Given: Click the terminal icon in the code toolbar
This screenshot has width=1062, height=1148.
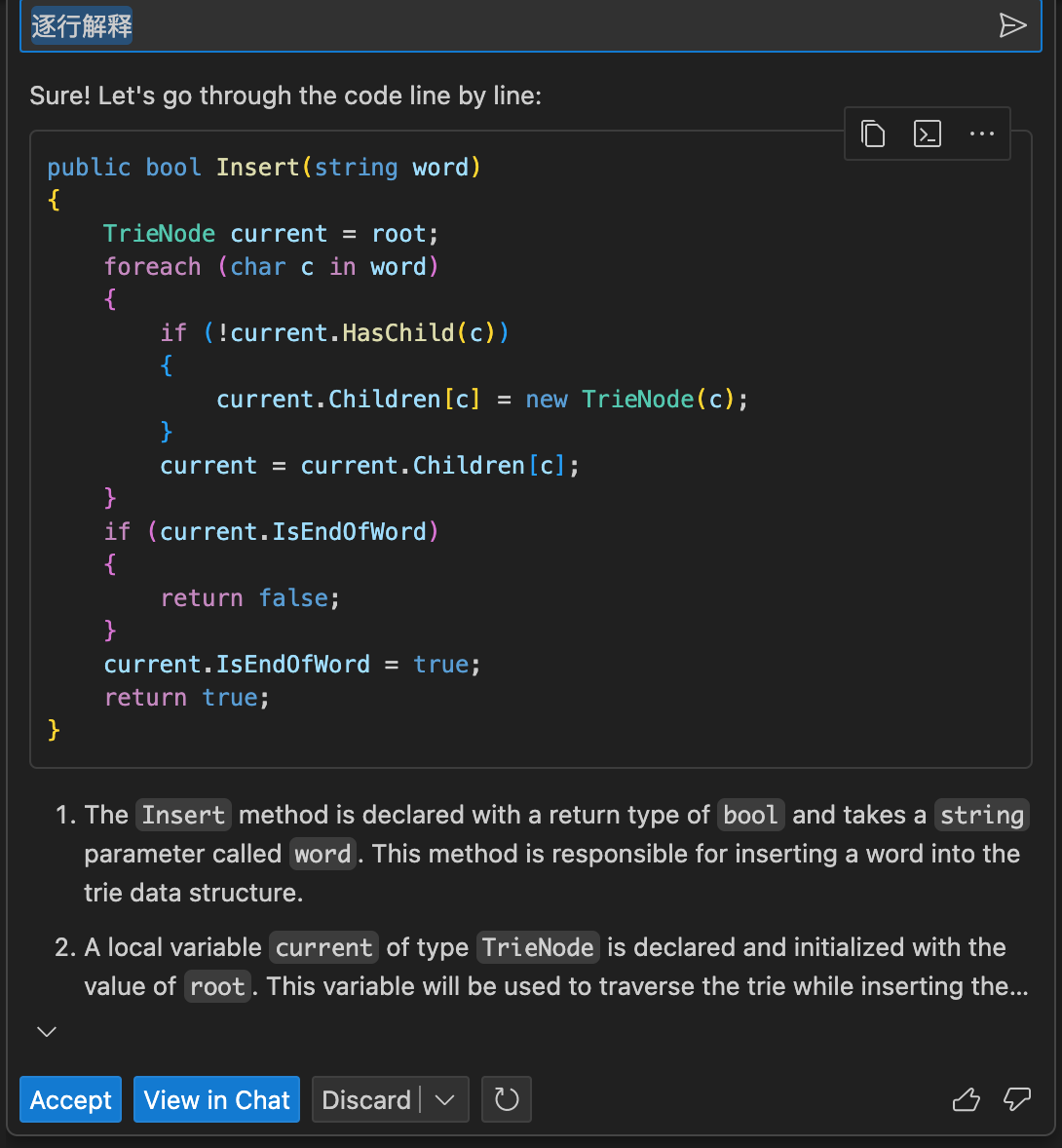Looking at the screenshot, I should pyautogui.click(x=927, y=134).
